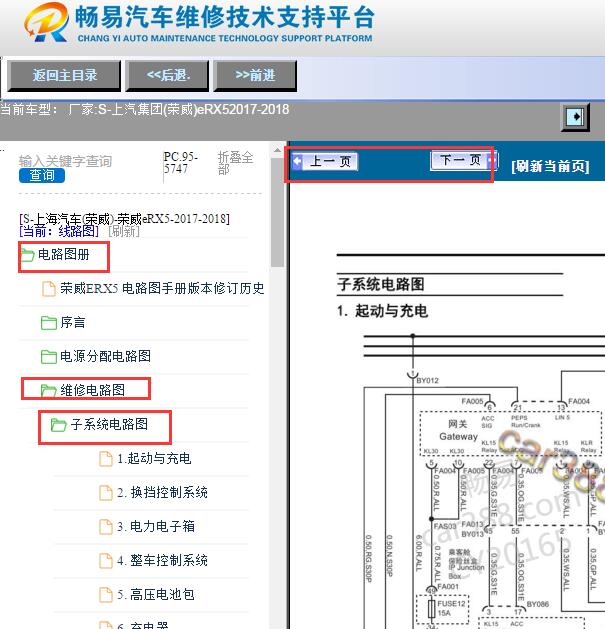Click the [刷新] link in tree panel
The height and width of the screenshot is (629, 605).
(124, 231)
